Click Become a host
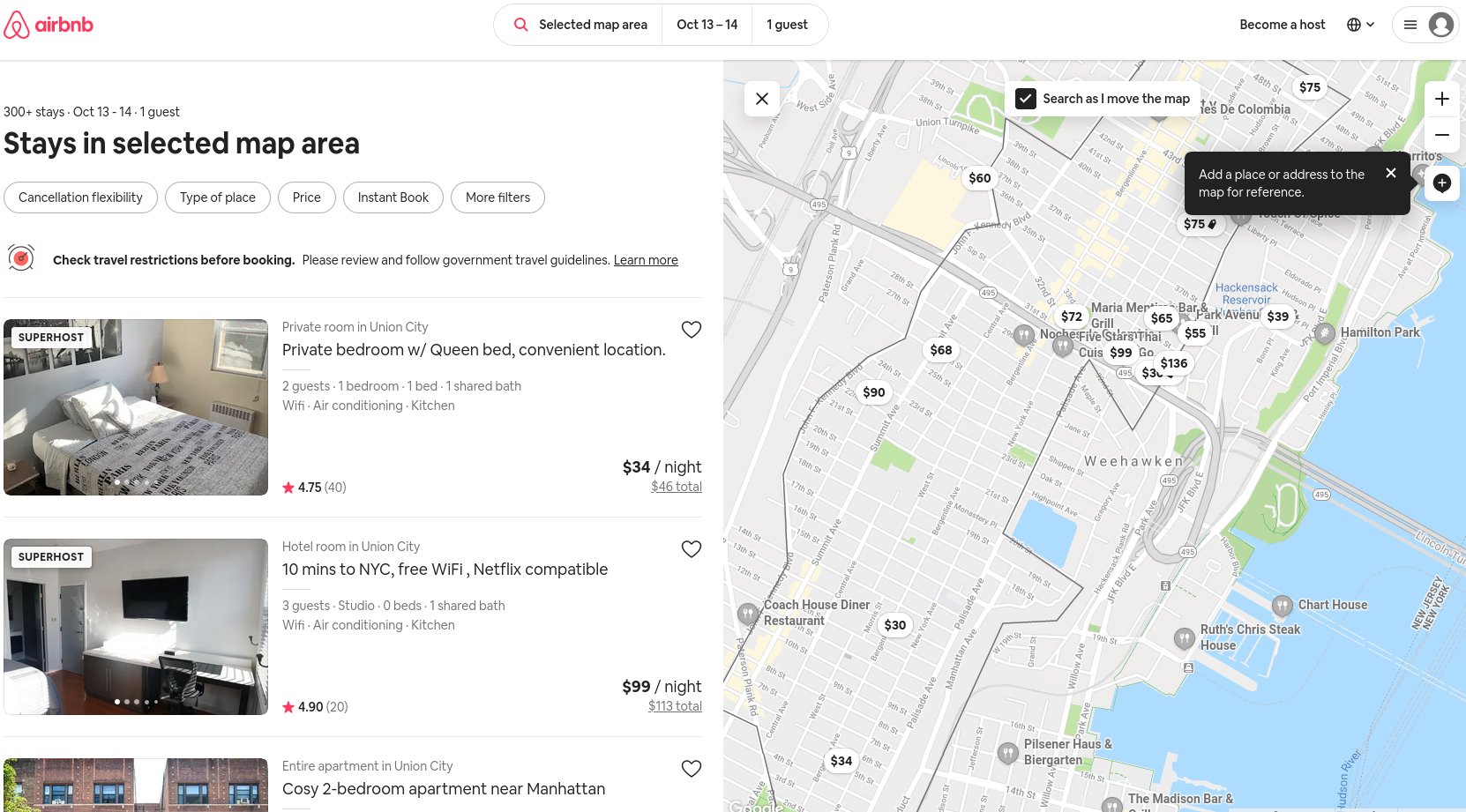Screen dimensions: 1466x812 coord(1283,25)
